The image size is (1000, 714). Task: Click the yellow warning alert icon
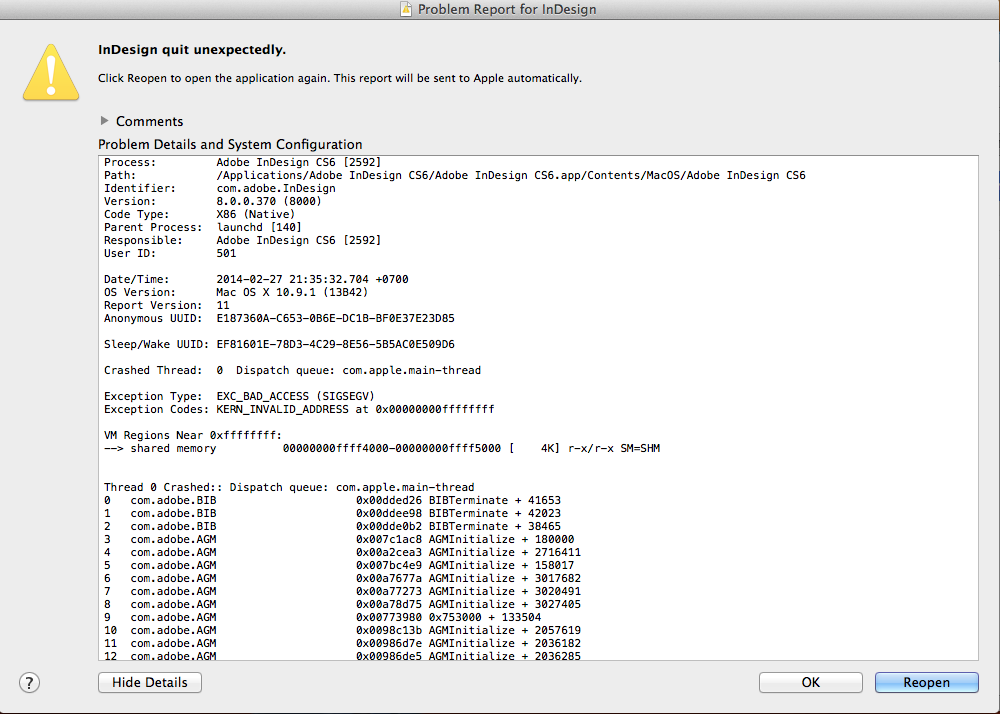tap(51, 73)
